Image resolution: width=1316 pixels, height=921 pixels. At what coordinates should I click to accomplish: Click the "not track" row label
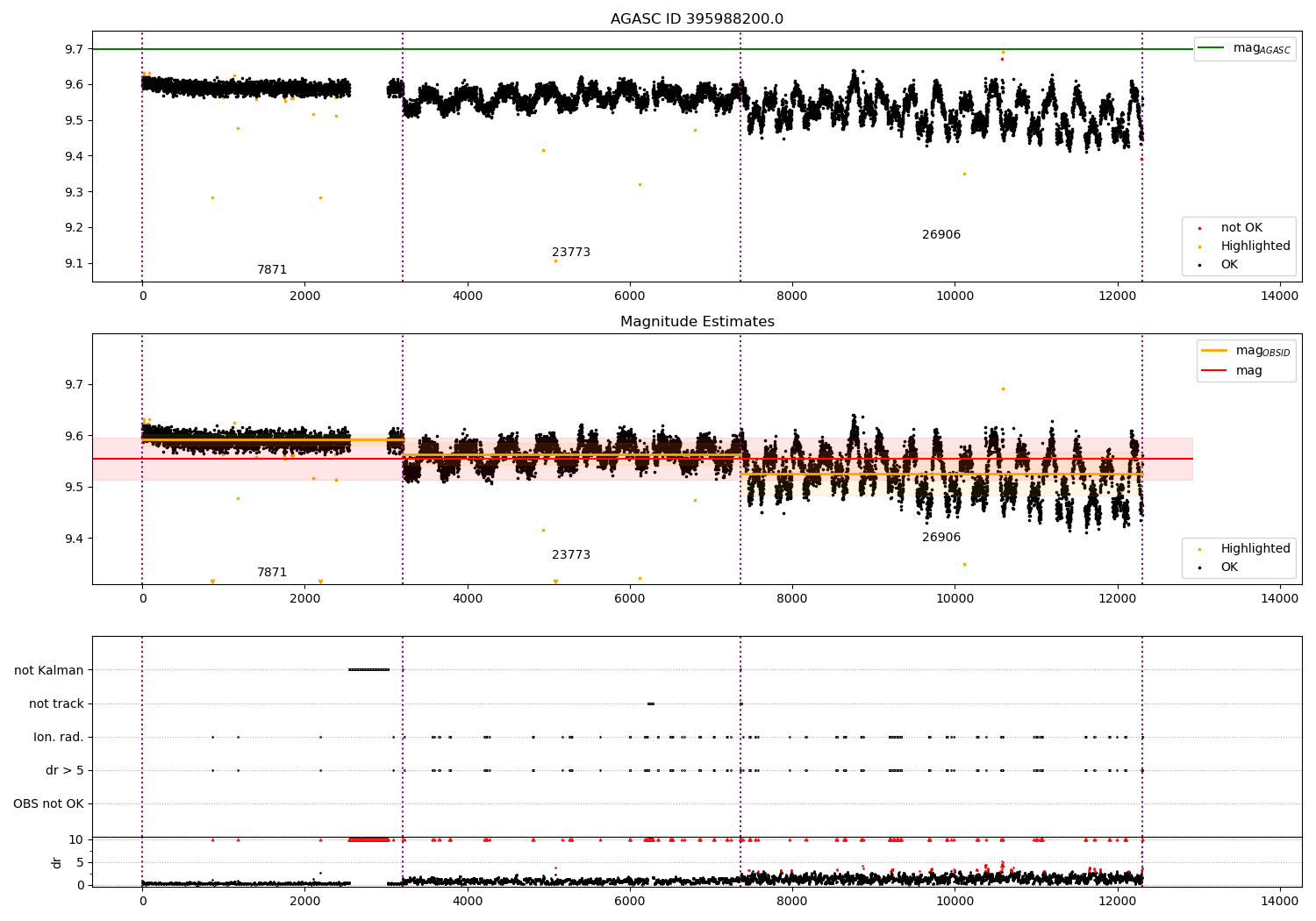[56, 703]
